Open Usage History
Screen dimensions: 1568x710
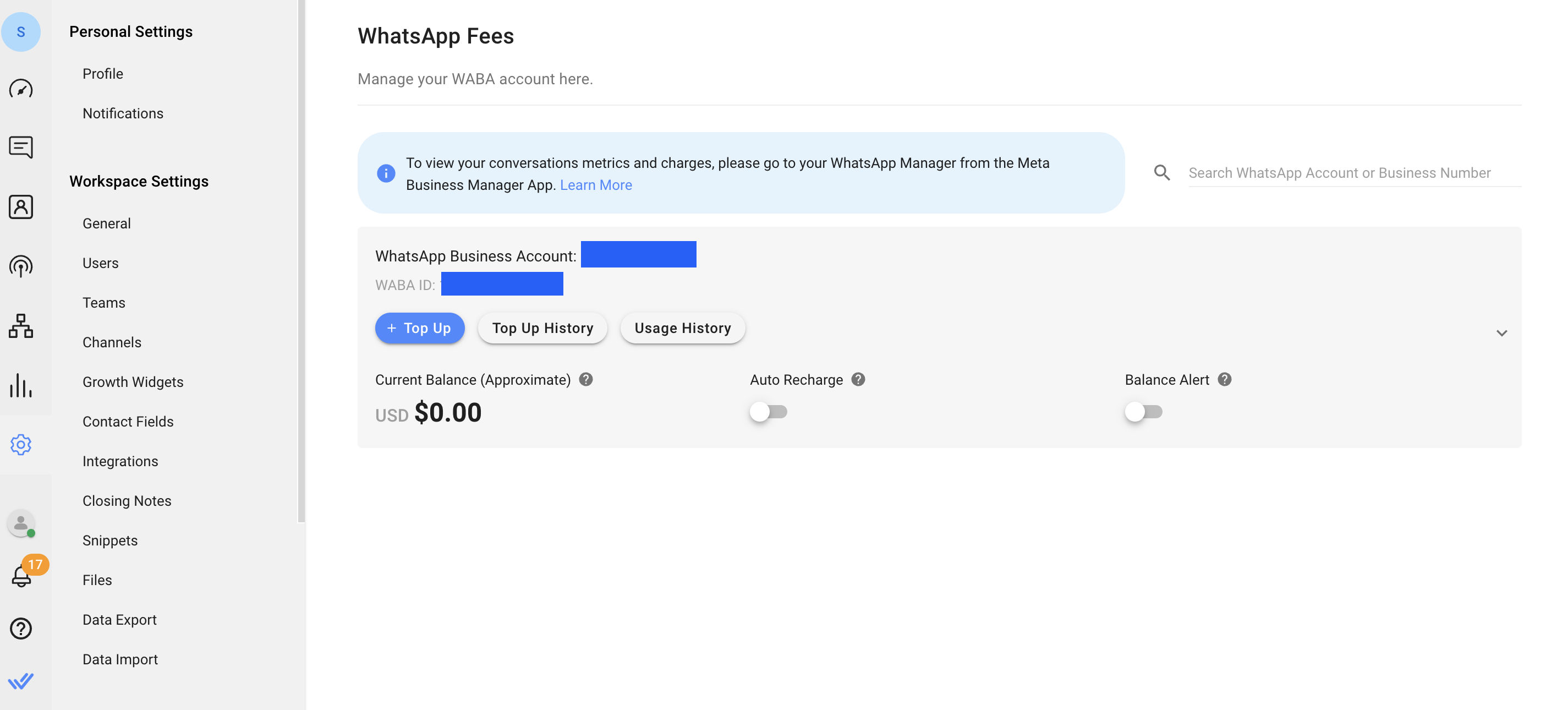(x=682, y=328)
